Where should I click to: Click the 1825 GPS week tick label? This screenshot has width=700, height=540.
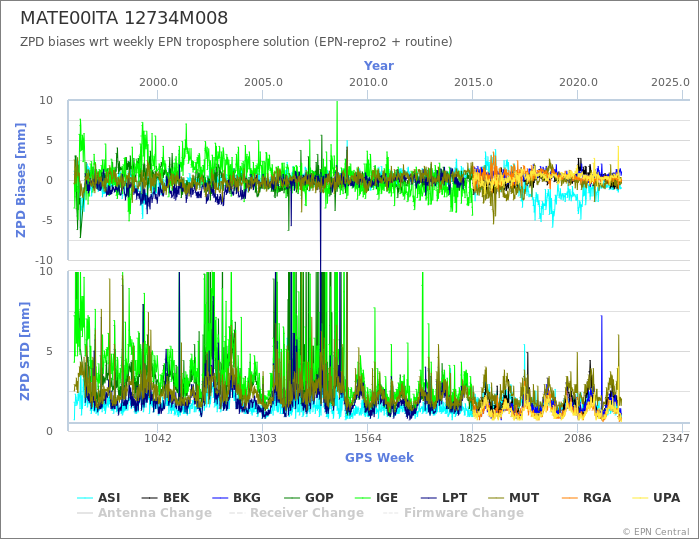click(x=473, y=438)
